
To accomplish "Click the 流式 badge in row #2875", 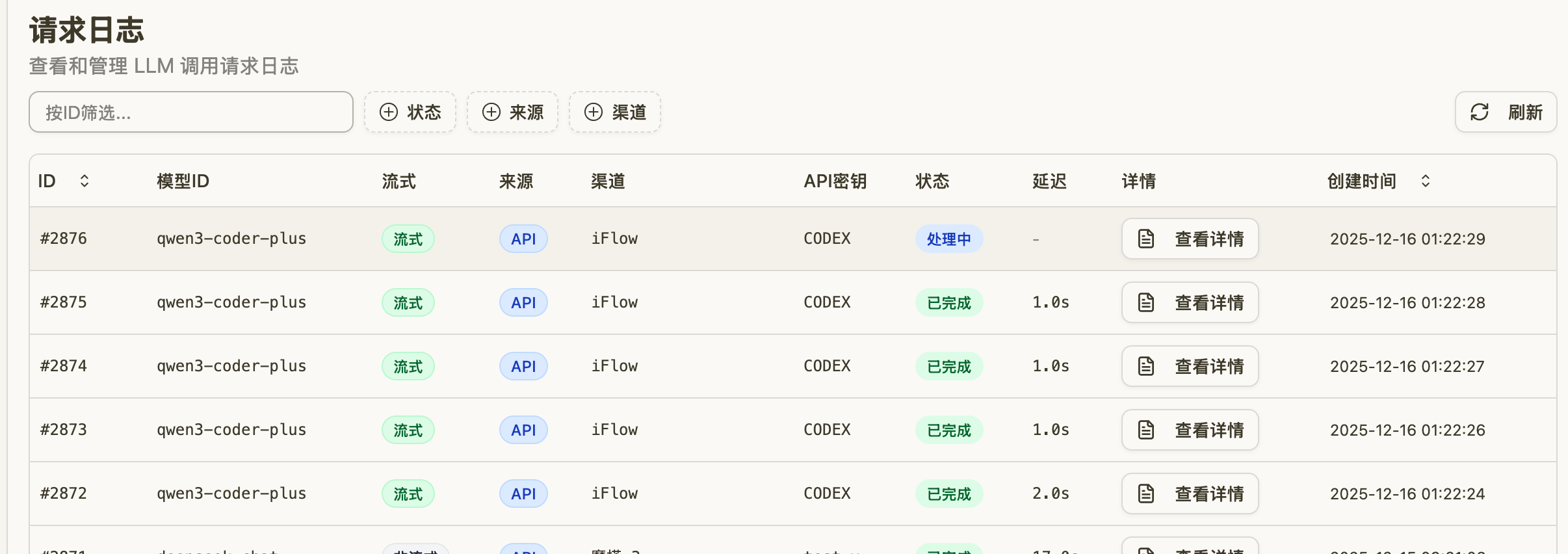I will [408, 302].
